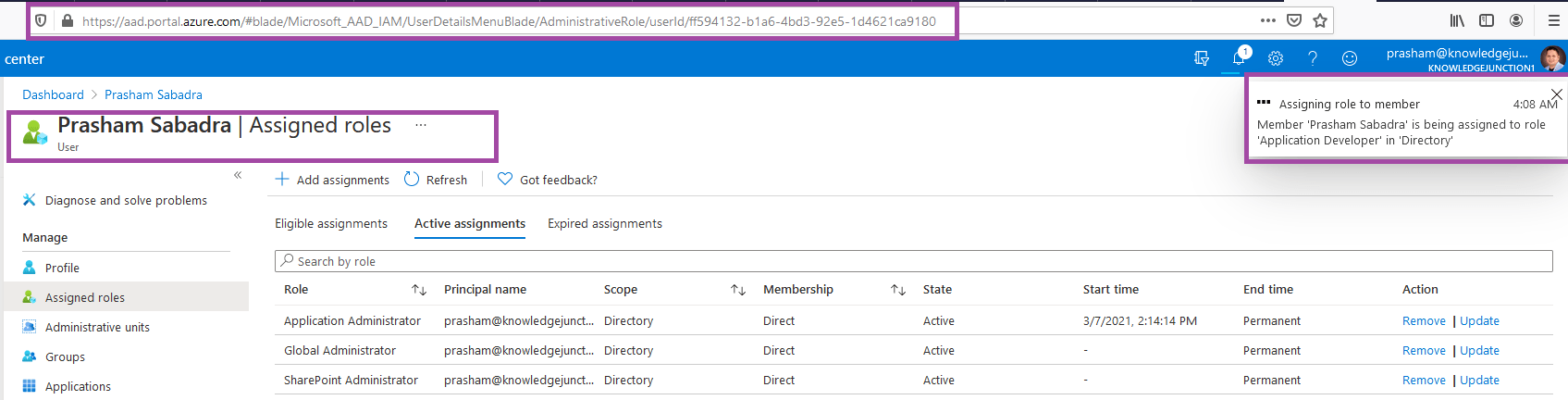Toggle the browser sidebar icon
Viewport: 1568px width, 400px height.
coord(1487,20)
